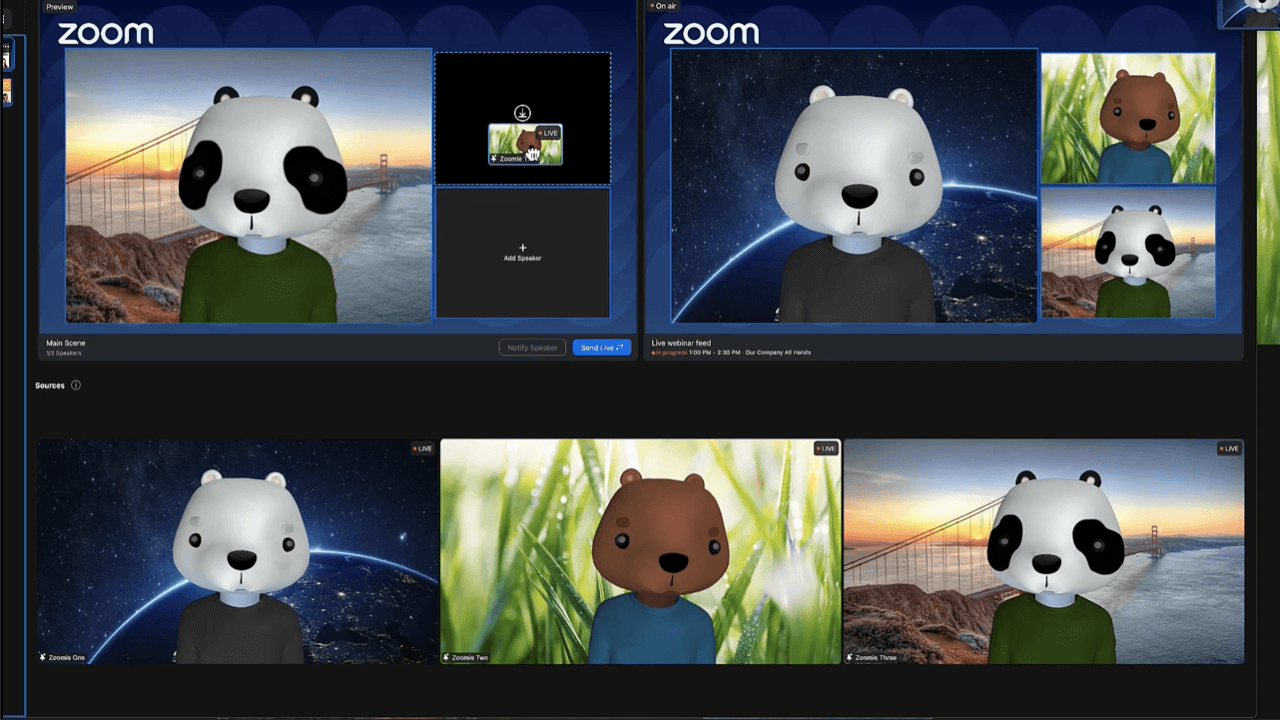
Task: Click the pin icon beside Zoomie Two
Action: 446,657
